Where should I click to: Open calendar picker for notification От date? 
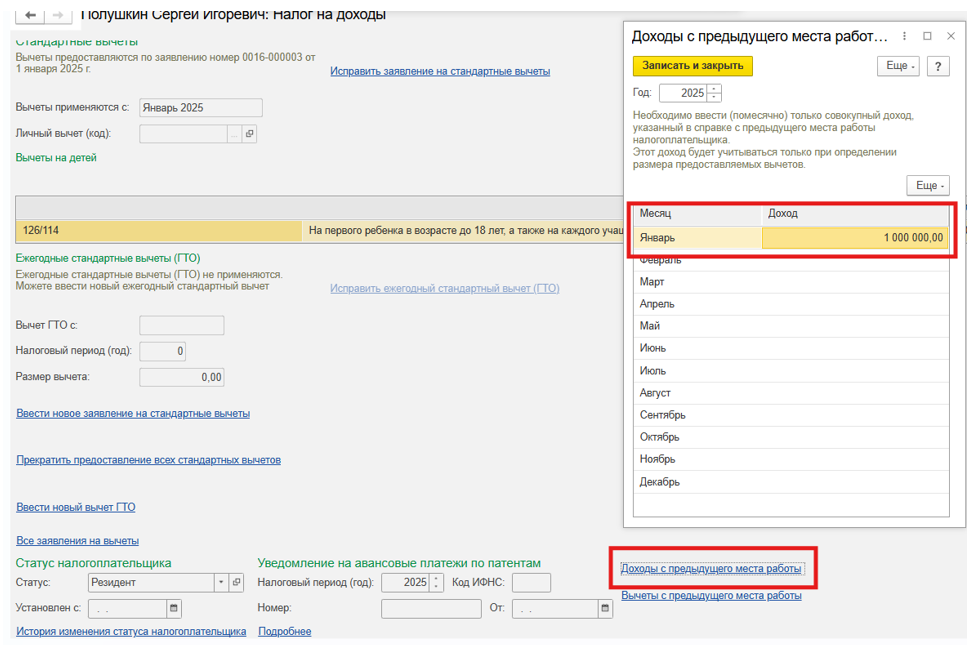point(605,608)
